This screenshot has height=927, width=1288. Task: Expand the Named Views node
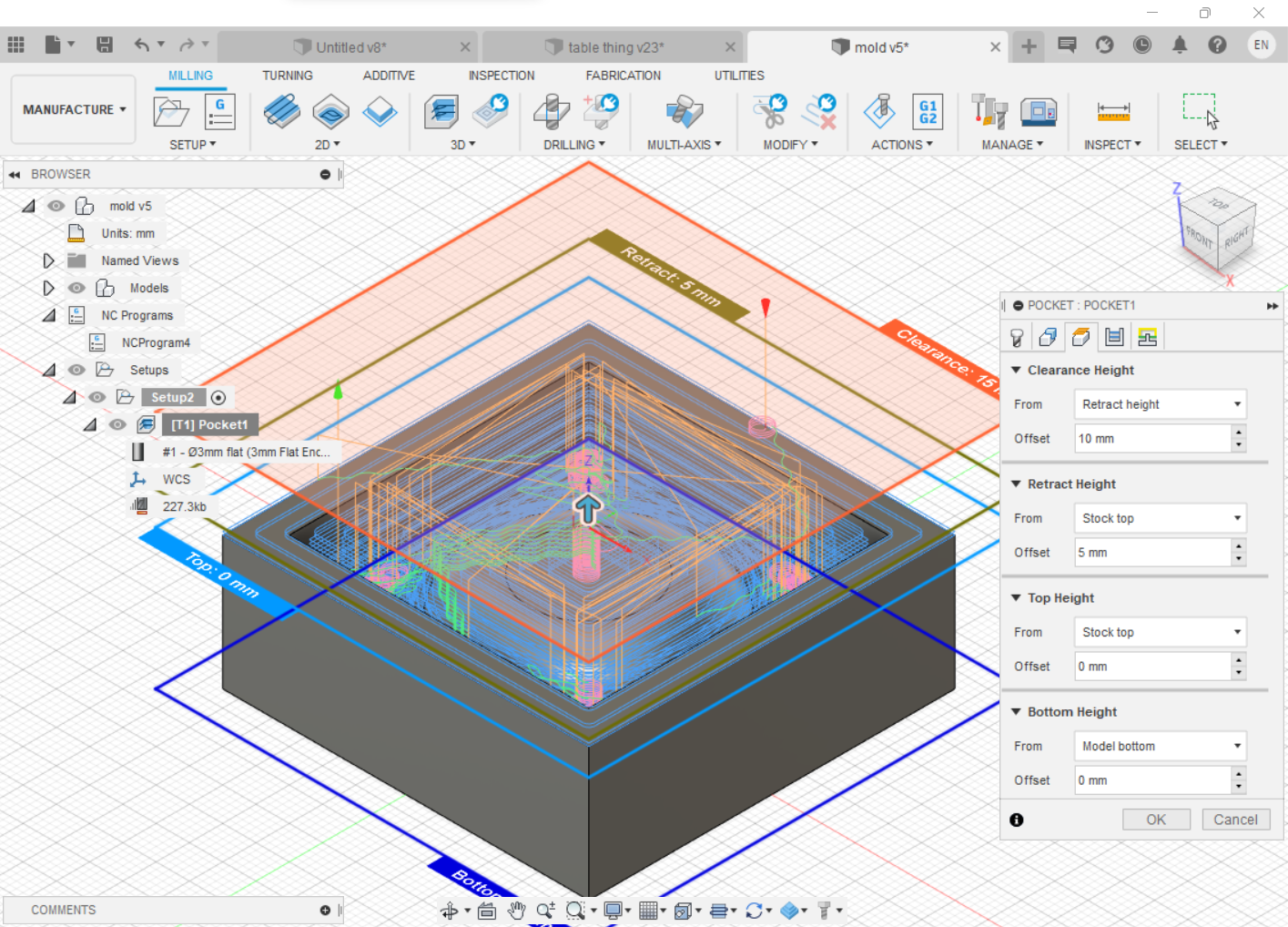pyautogui.click(x=48, y=260)
